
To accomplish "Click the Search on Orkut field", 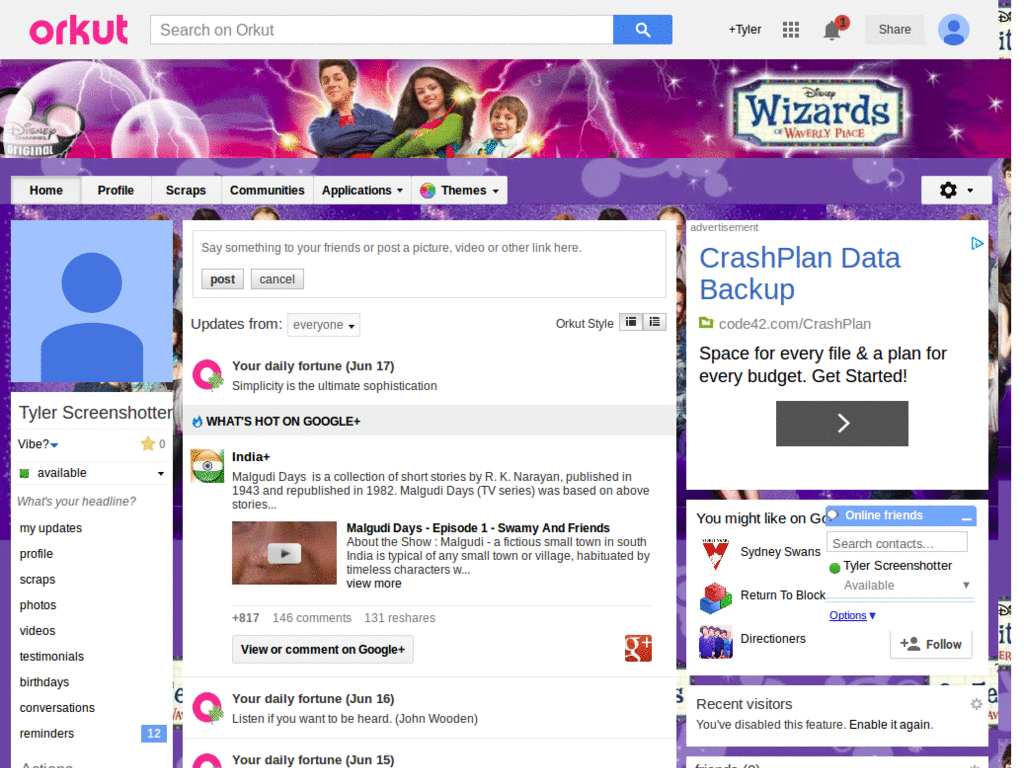I will [381, 30].
